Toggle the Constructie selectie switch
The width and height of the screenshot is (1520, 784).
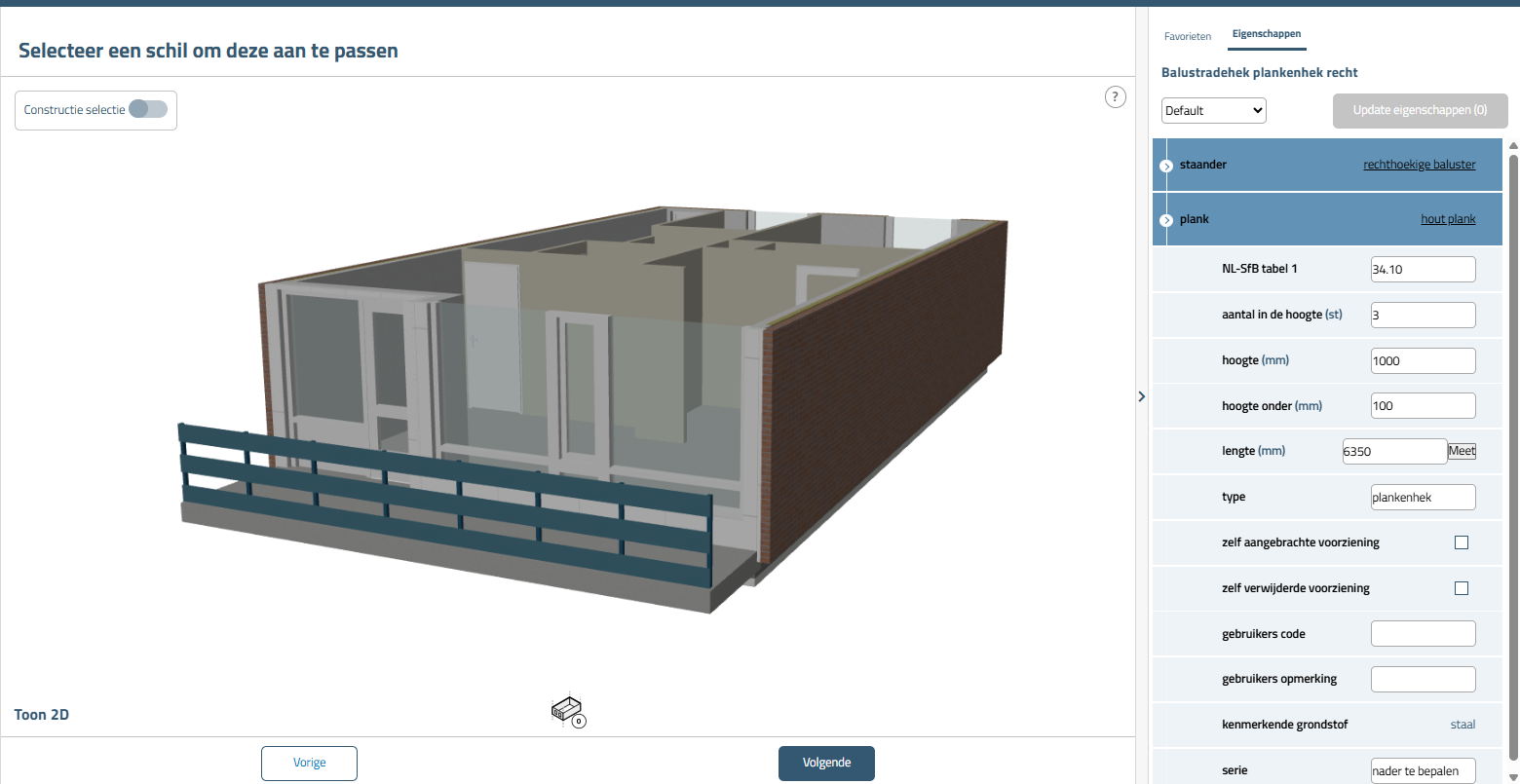click(x=148, y=110)
